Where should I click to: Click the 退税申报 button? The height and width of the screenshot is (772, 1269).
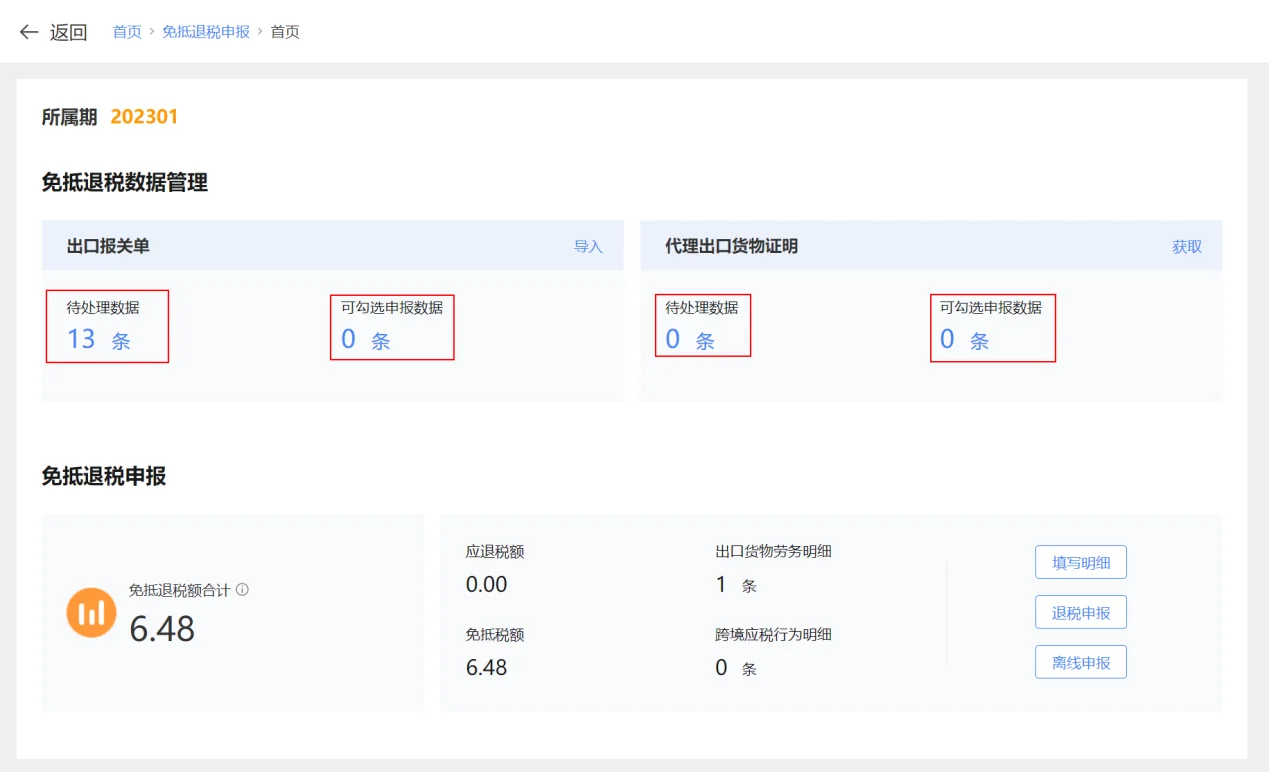[x=1080, y=612]
